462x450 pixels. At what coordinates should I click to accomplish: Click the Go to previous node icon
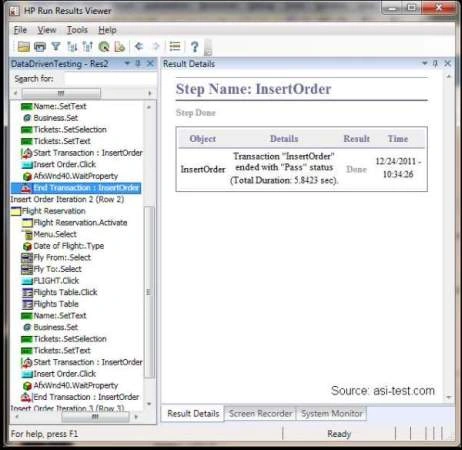coord(72,47)
